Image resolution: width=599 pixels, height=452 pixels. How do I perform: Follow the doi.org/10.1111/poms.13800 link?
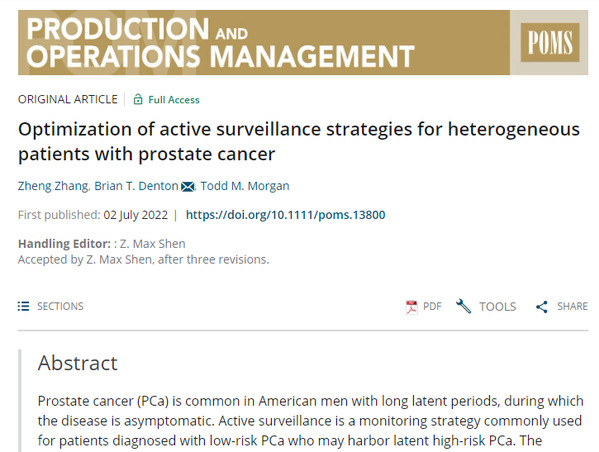(x=285, y=215)
